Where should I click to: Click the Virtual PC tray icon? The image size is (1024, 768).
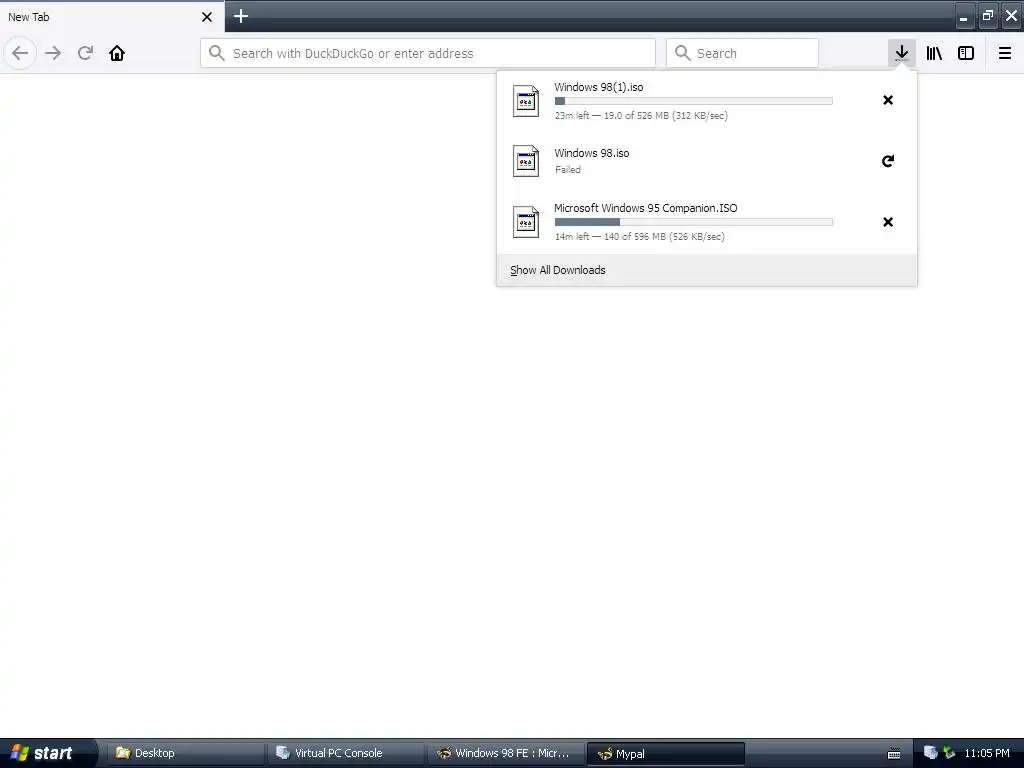pyautogui.click(x=931, y=753)
